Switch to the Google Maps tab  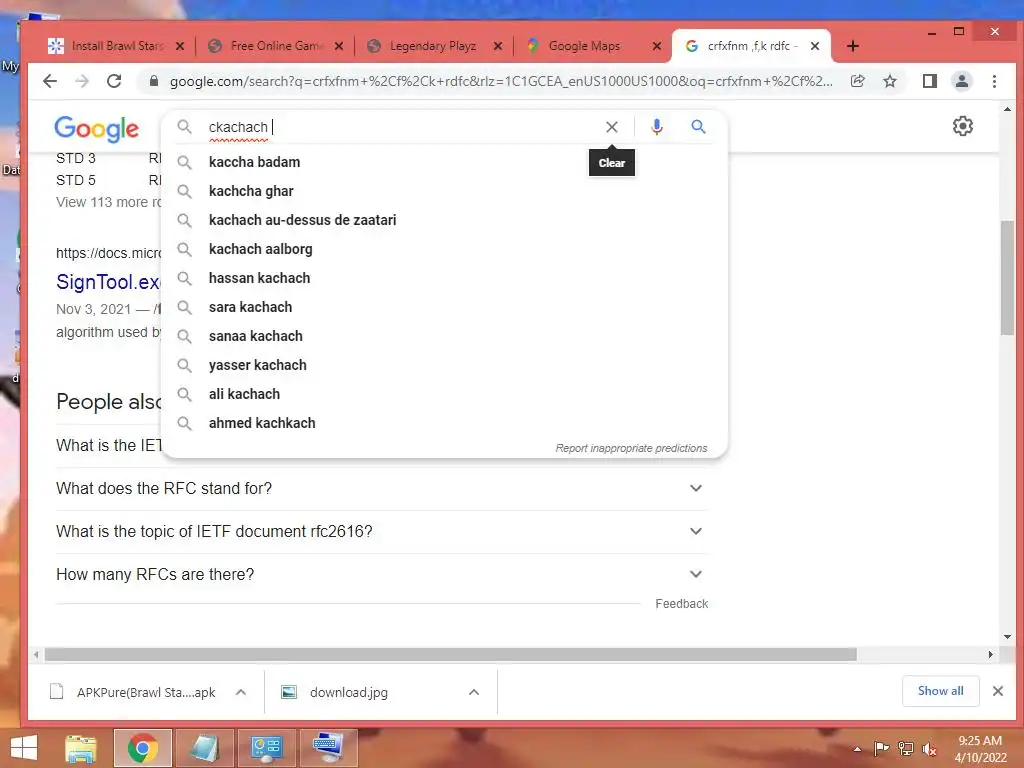pos(584,46)
